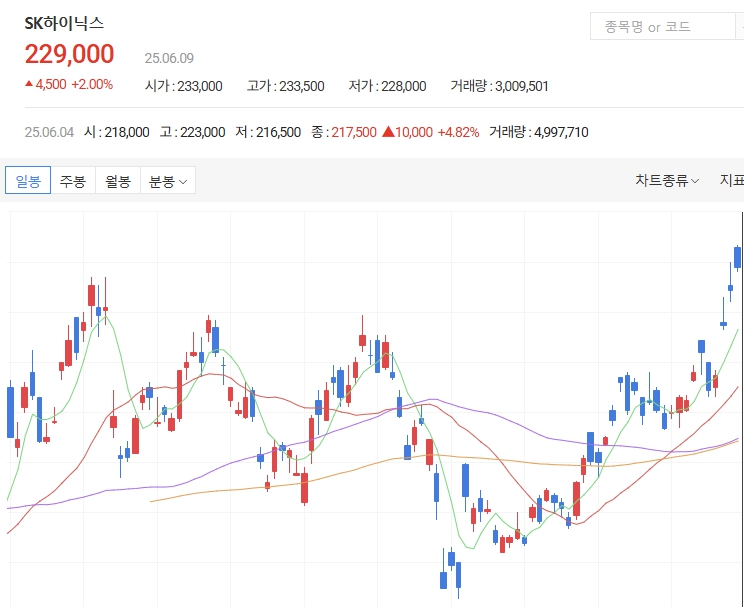Click the 고 223,000 value

click(192, 132)
